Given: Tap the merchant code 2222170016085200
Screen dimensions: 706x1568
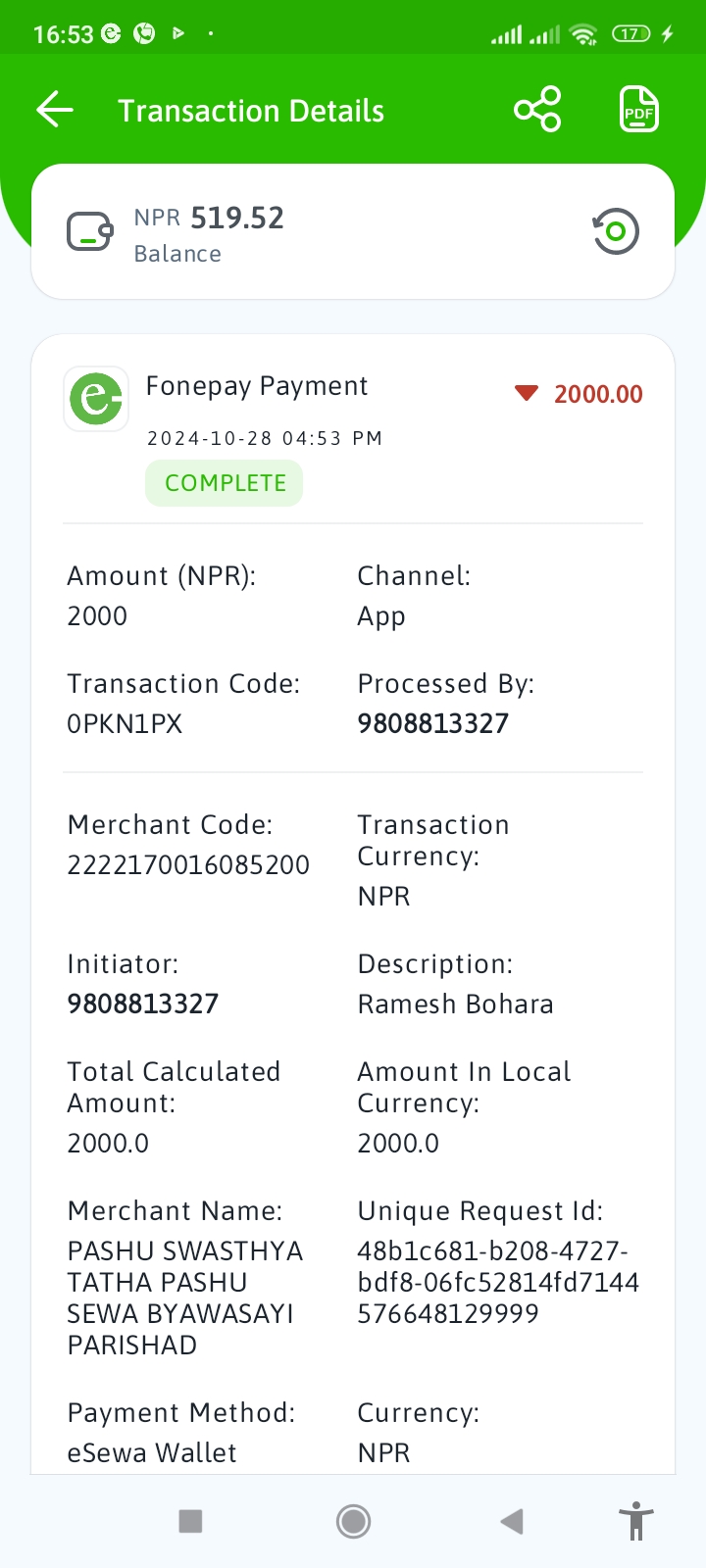Looking at the screenshot, I should [x=188, y=864].
